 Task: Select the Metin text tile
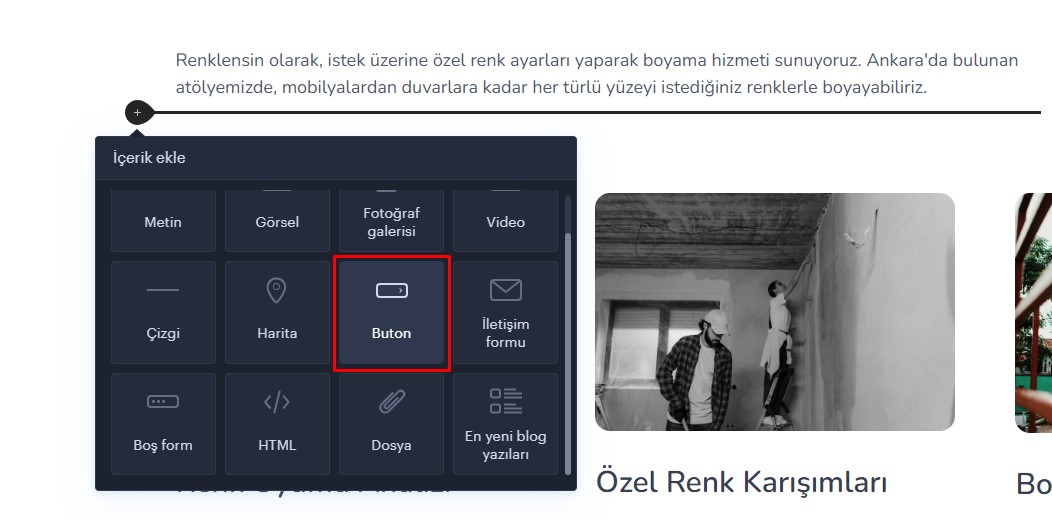click(x=163, y=221)
